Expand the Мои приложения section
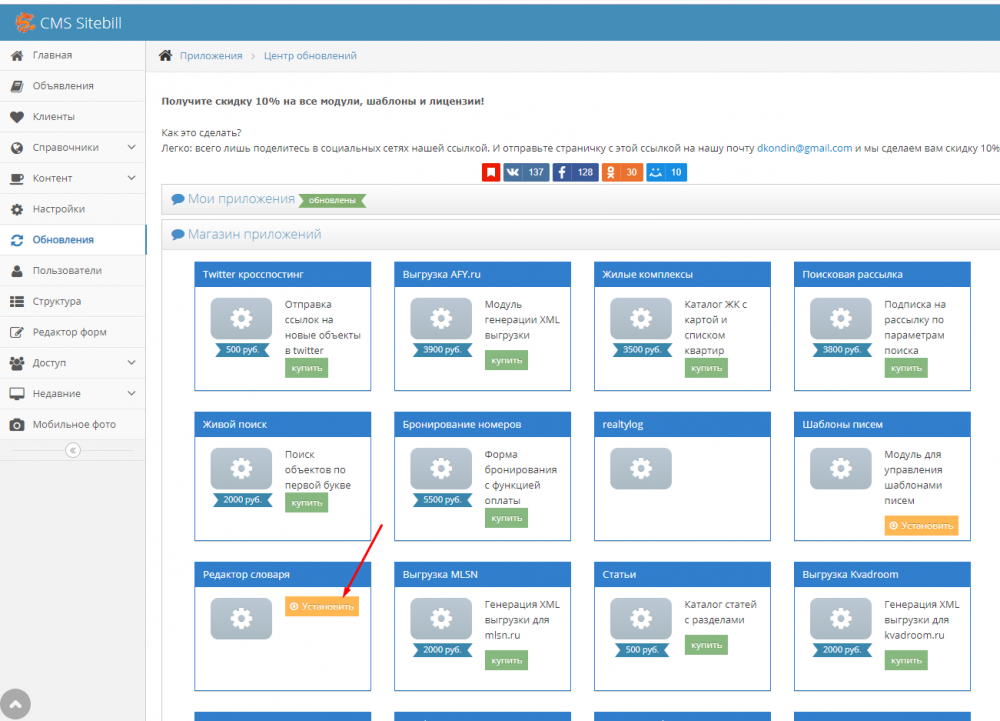Image resolution: width=1000 pixels, height=721 pixels. [240, 199]
